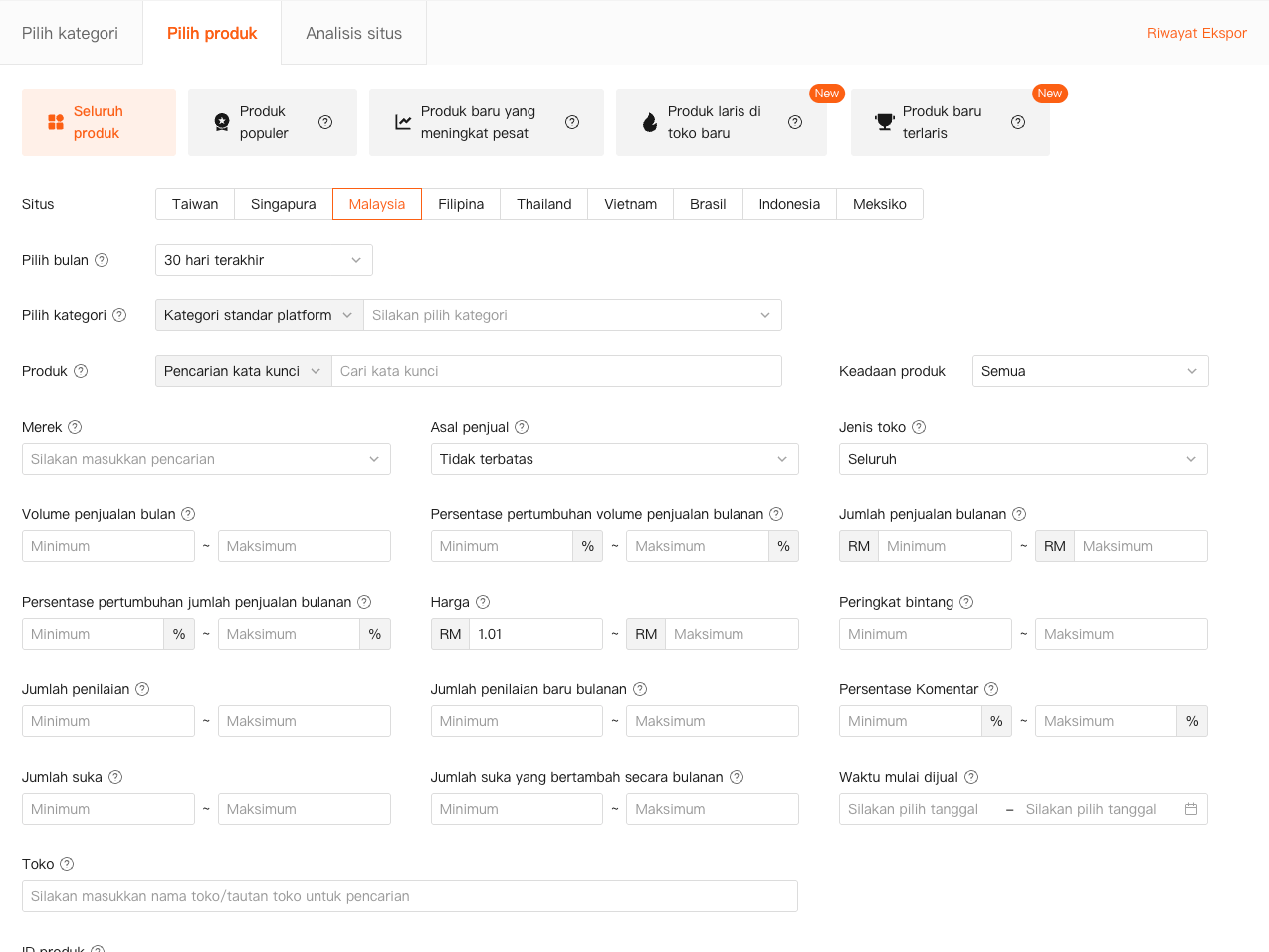Click calendar icon in Waktu mulai dijual
This screenshot has height=952, width=1269.
click(1191, 809)
